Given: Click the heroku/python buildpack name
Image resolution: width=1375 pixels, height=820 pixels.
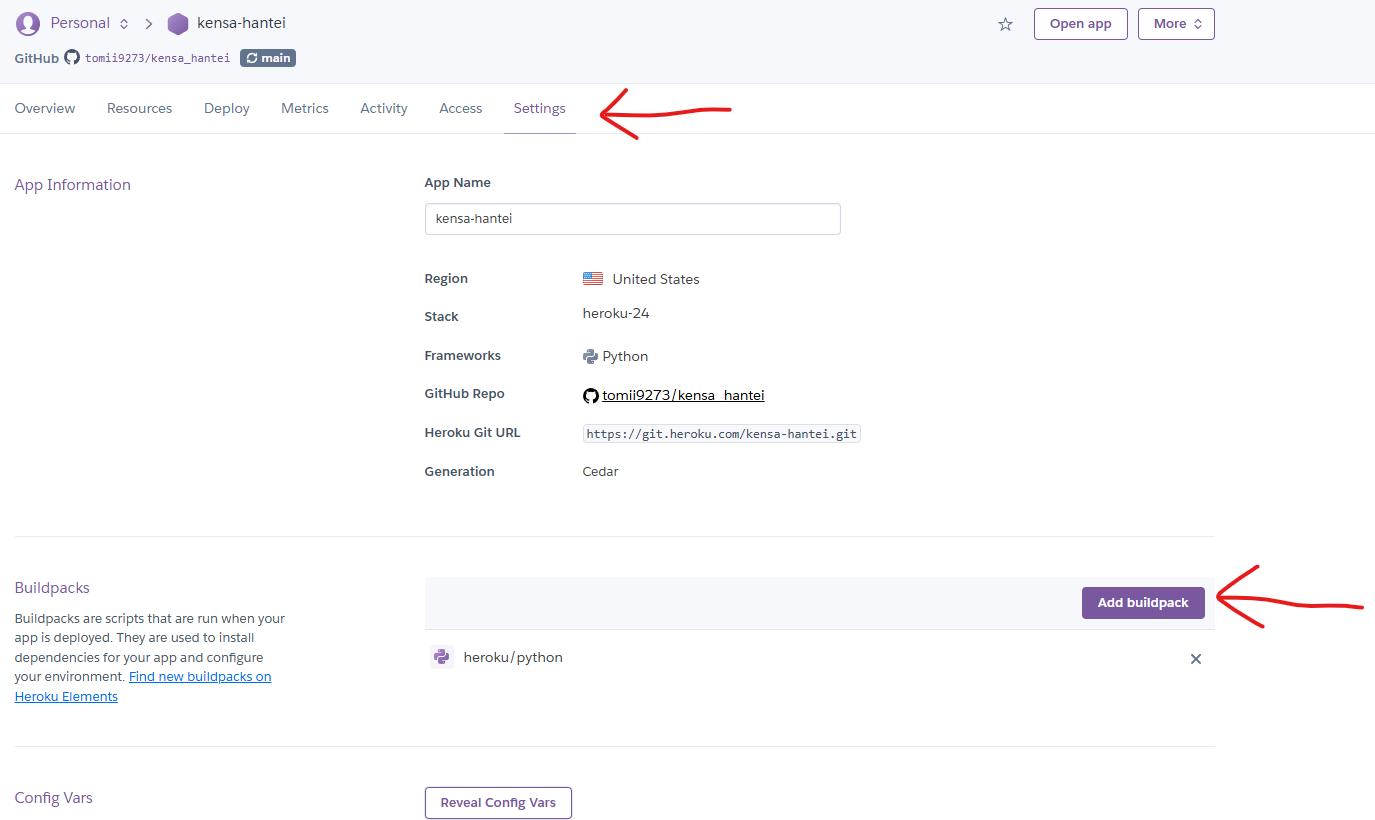Looking at the screenshot, I should [x=513, y=657].
